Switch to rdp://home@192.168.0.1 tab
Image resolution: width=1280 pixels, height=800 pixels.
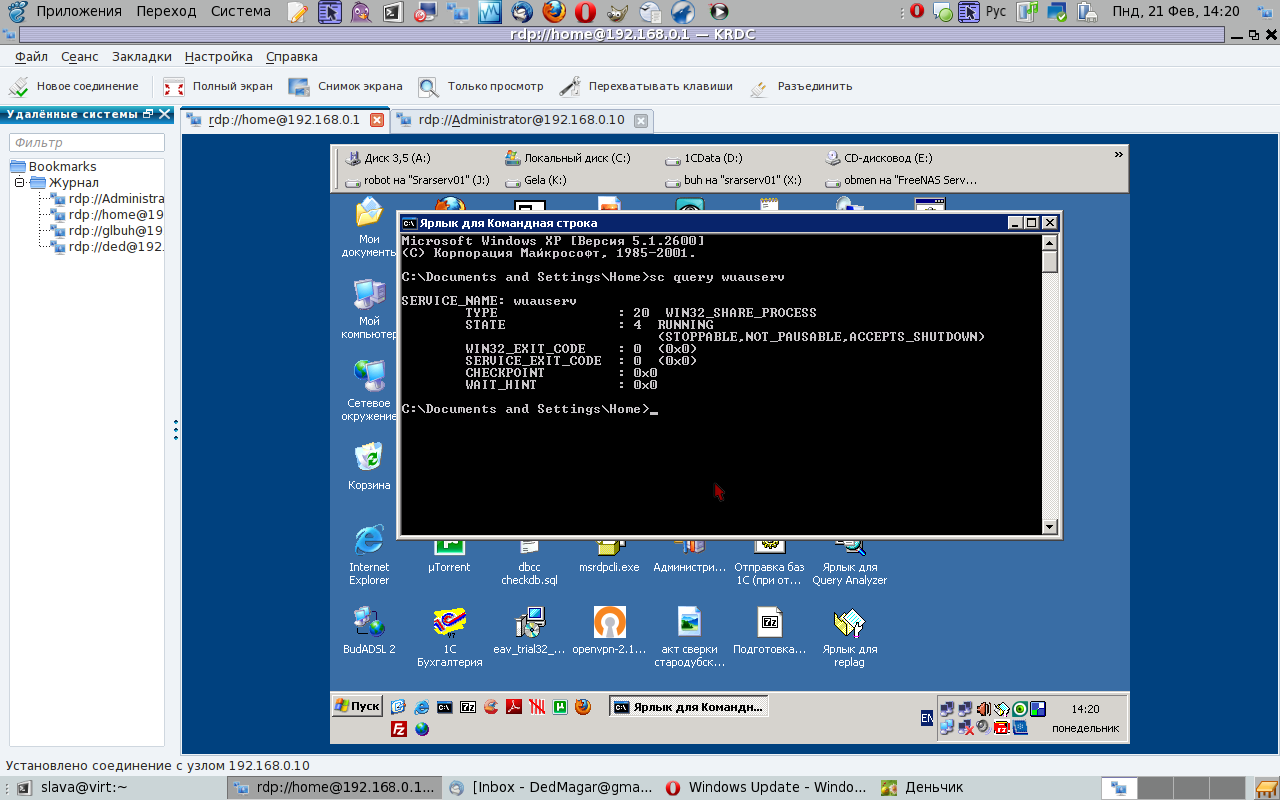pyautogui.click(x=284, y=120)
